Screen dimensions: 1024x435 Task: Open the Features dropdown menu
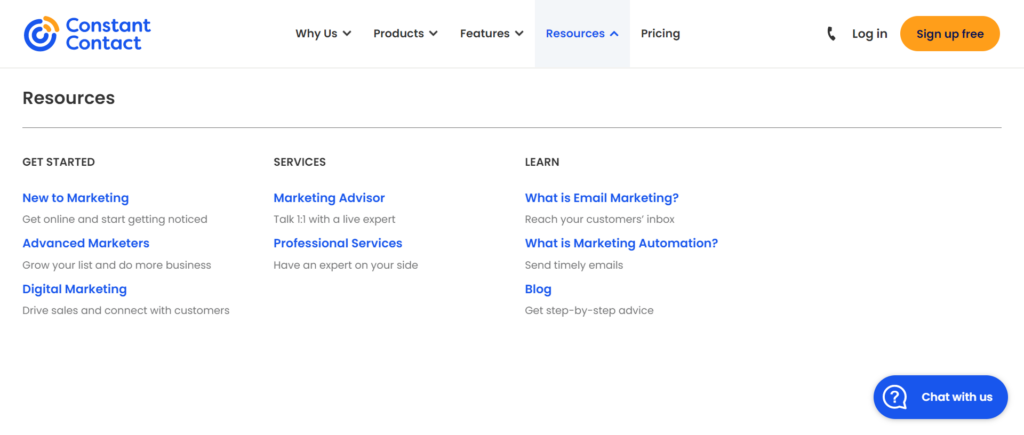(x=492, y=33)
